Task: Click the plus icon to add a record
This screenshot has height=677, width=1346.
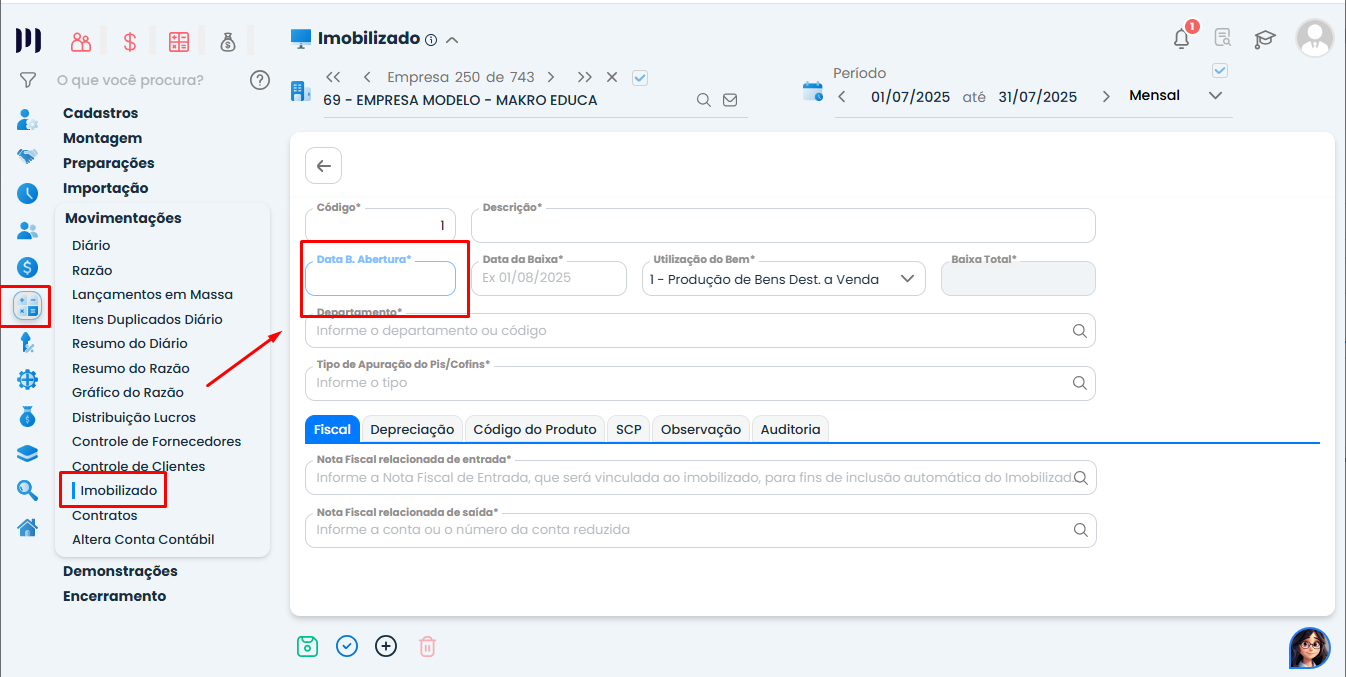Action: [386, 646]
